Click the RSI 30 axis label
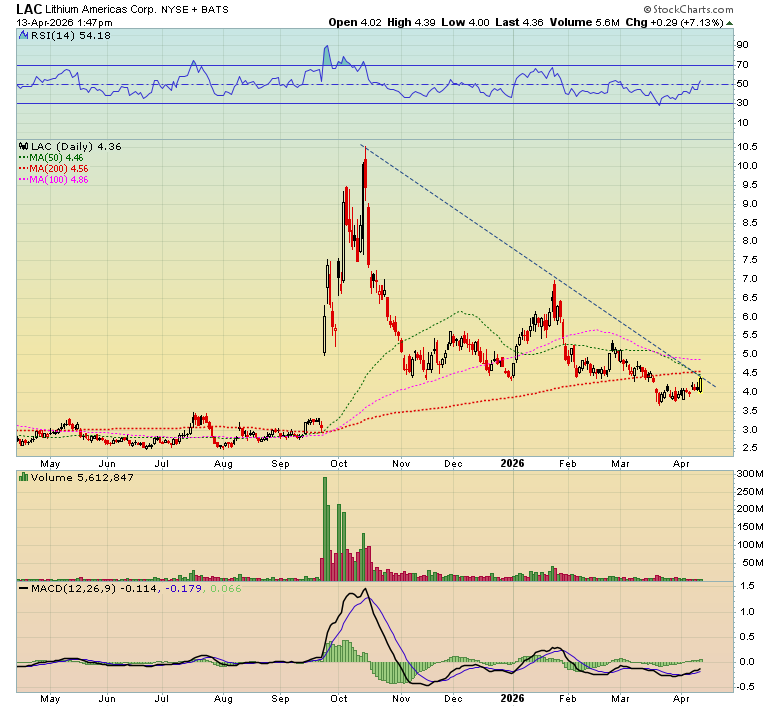This screenshot has width=780, height=707. 742,102
